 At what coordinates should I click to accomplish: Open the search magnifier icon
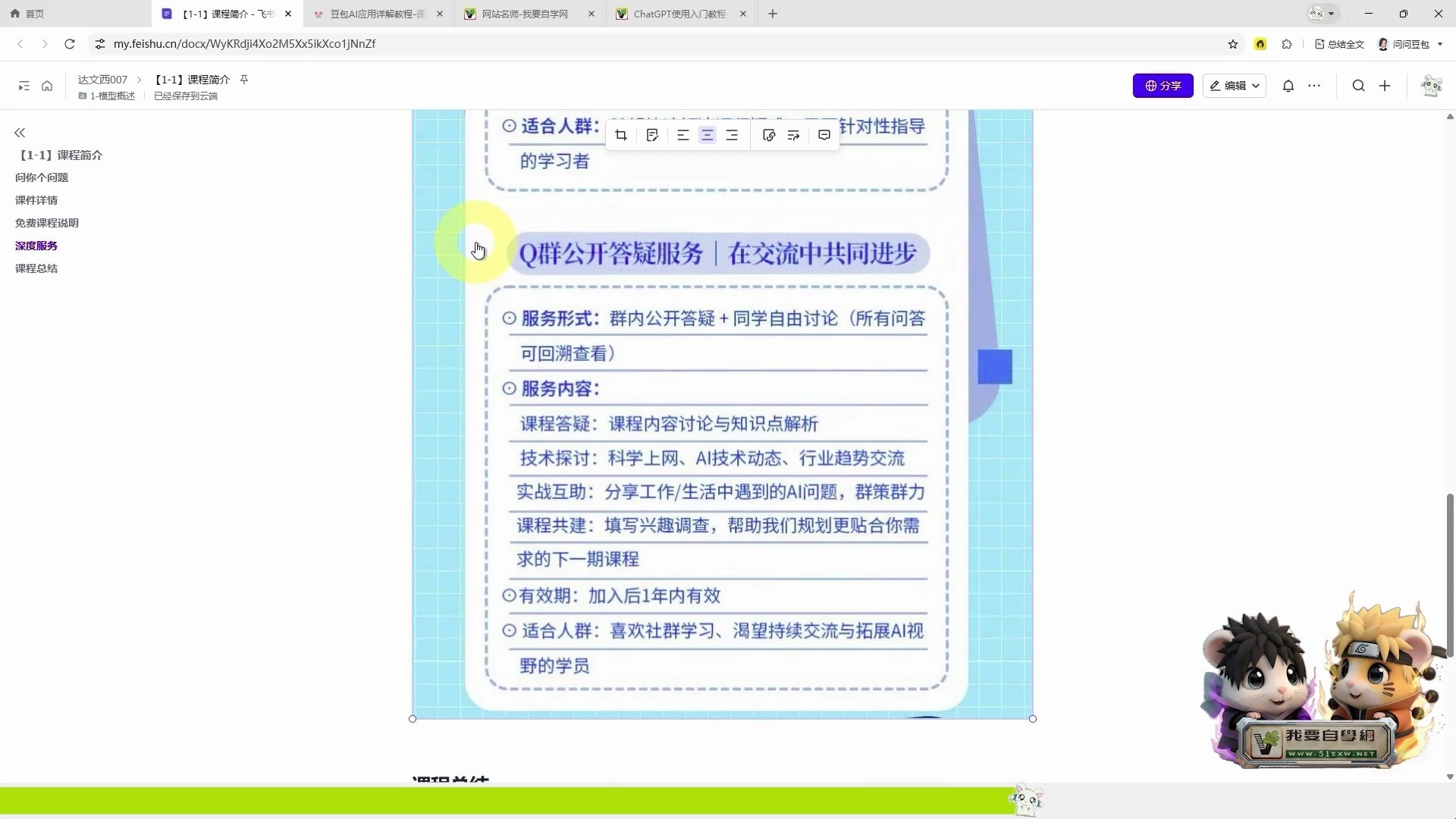point(1358,86)
